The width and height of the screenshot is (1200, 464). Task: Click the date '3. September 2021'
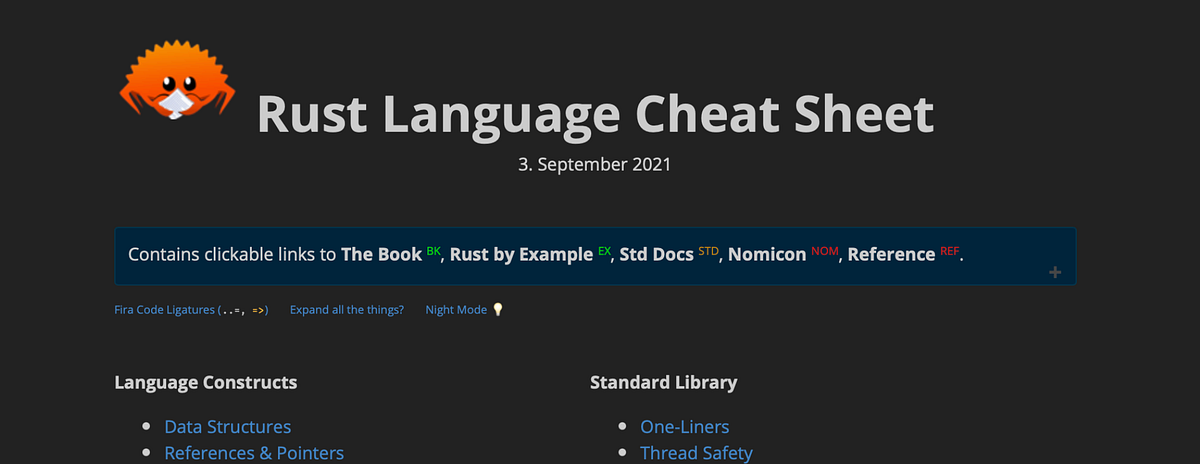594,165
